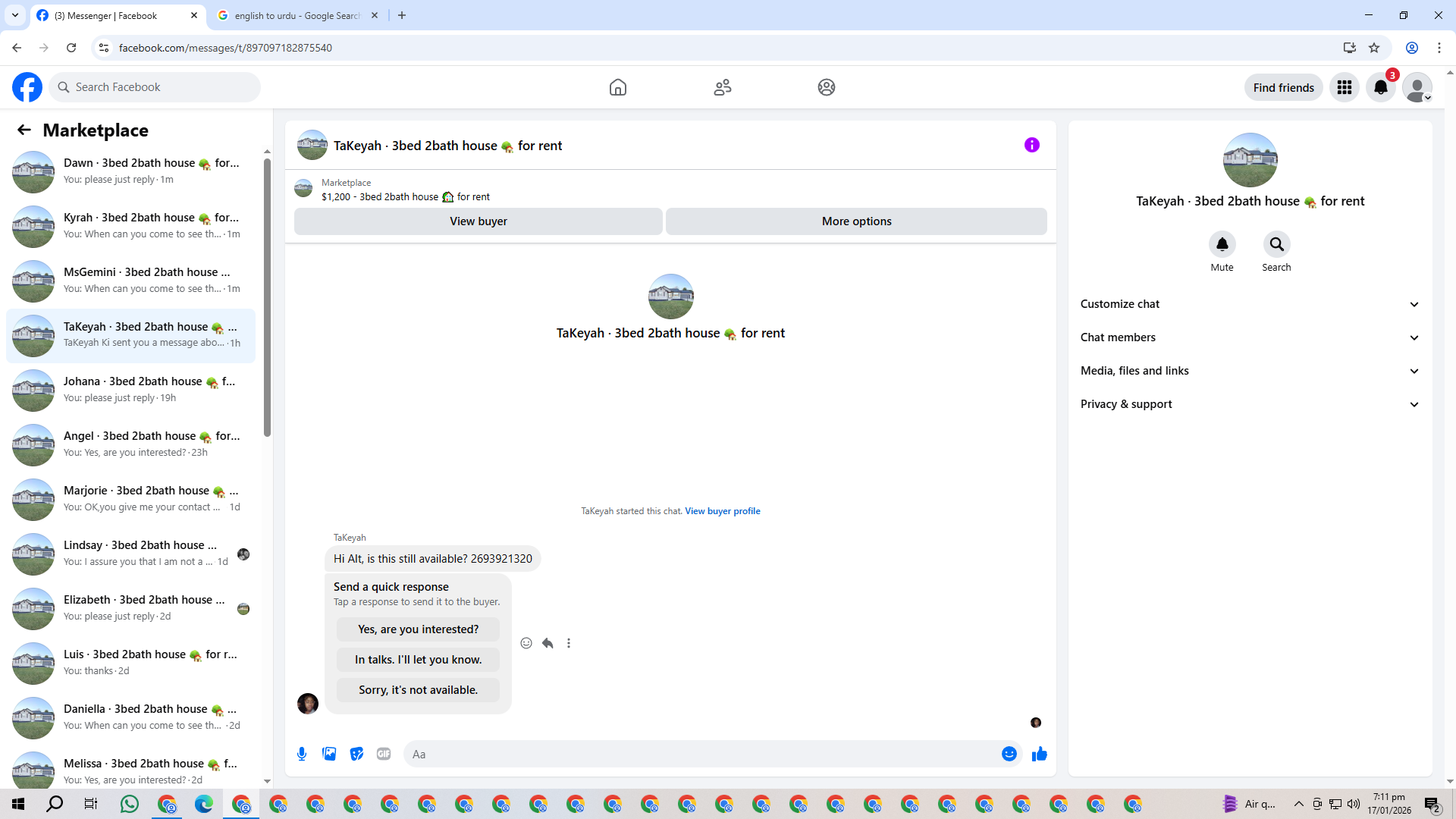Screen dimensions: 1456x819
Task: Attach a photo using the image icon
Action: (329, 754)
